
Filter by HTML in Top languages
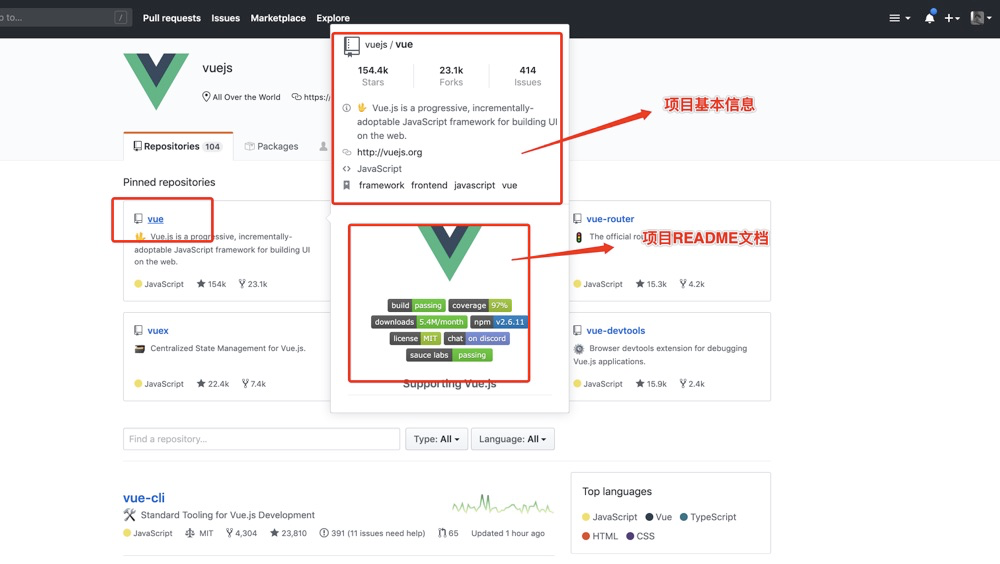pos(599,536)
